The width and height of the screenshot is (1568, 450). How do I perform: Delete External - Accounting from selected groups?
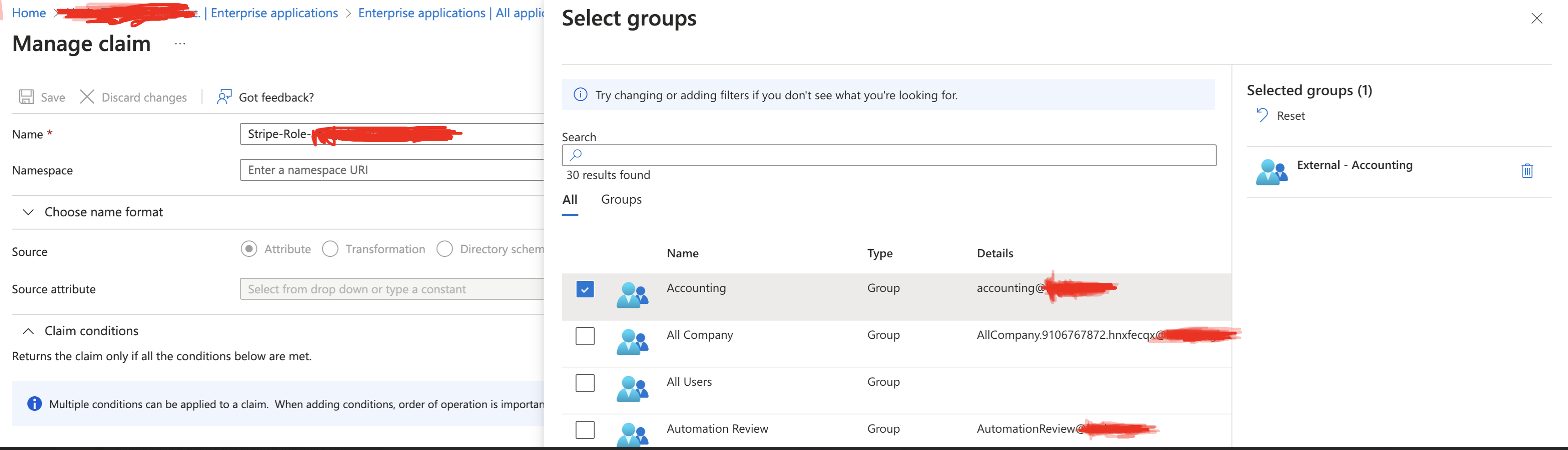[1527, 171]
